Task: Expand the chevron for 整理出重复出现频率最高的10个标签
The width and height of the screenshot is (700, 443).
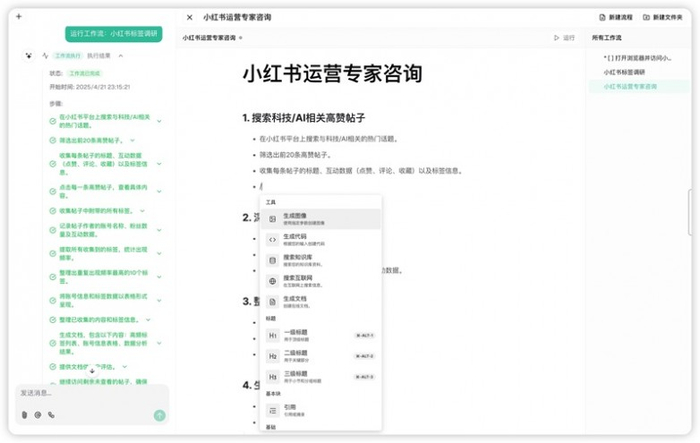Action: 159,277
